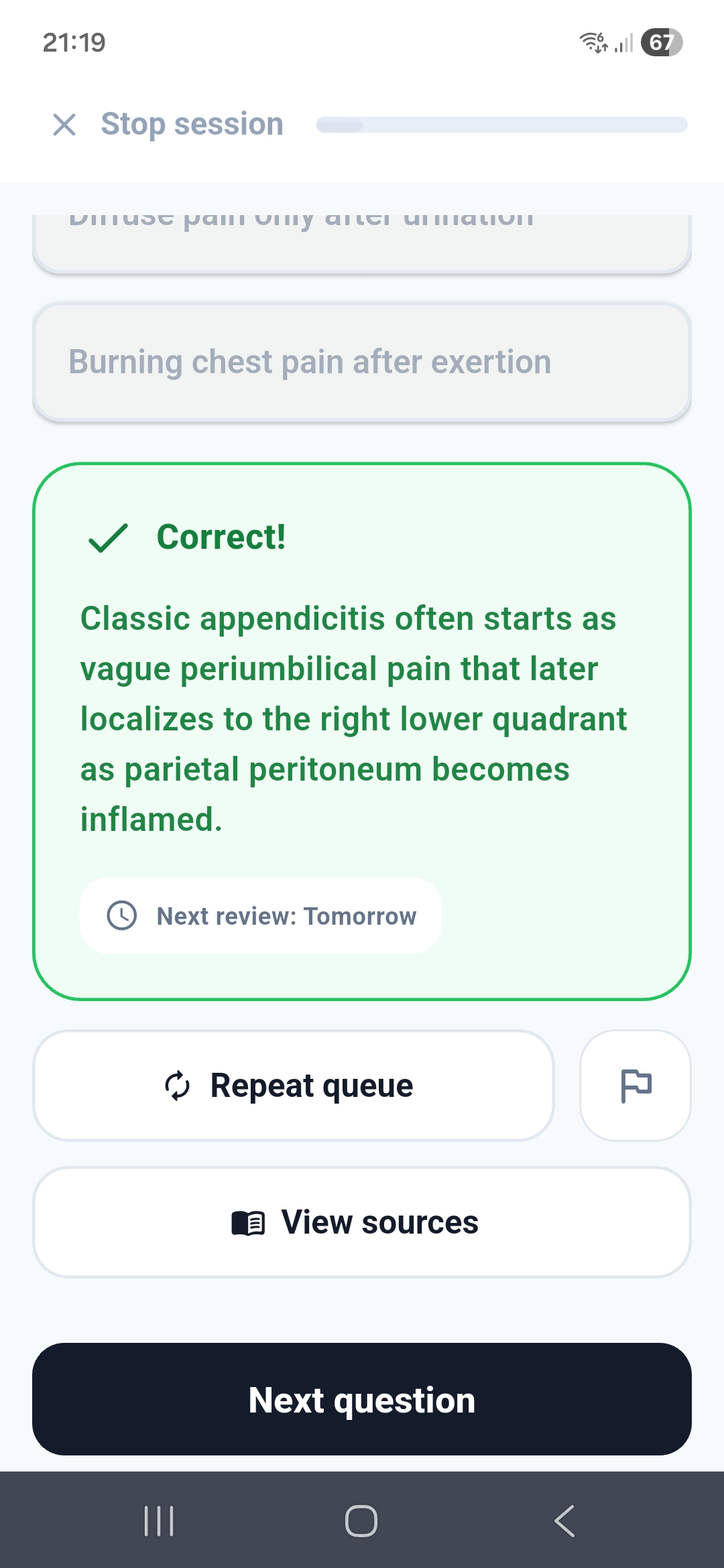The image size is (724, 1568).
Task: Open View sources
Action: [362, 1221]
